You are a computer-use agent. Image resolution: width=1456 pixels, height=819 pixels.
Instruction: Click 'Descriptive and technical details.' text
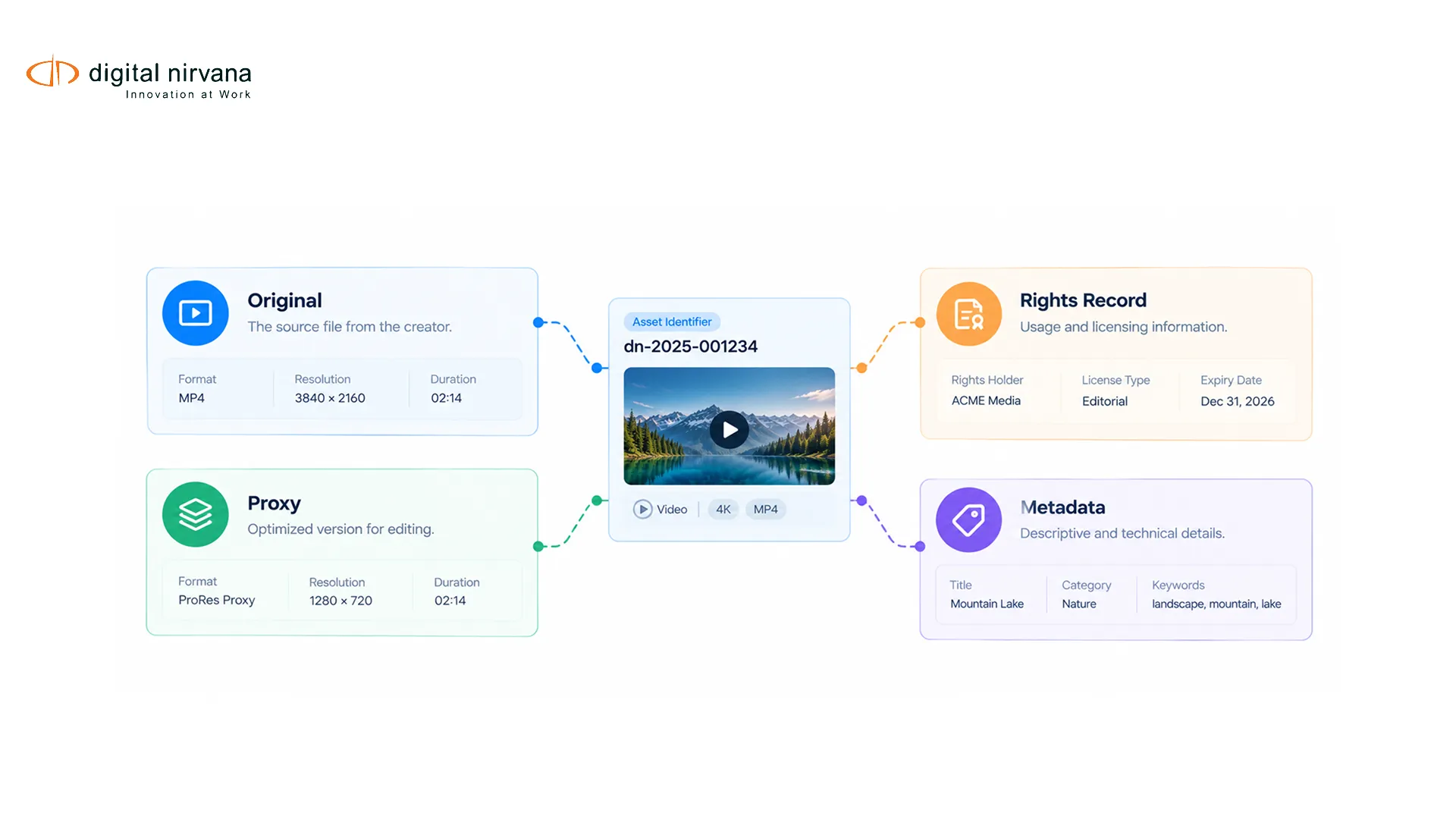pos(1122,533)
